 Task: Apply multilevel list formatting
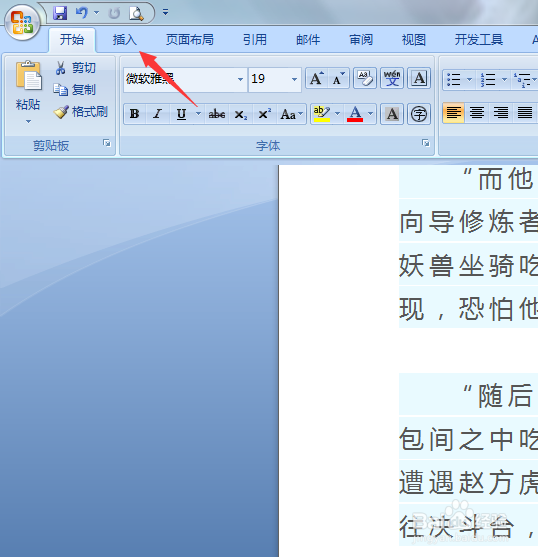(x=523, y=79)
